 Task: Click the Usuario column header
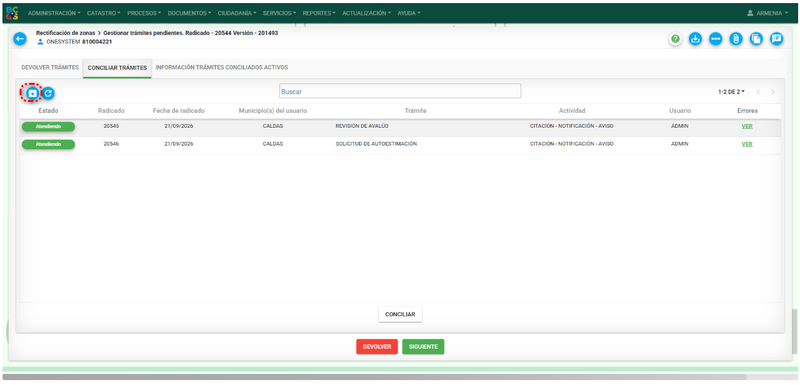tap(680, 111)
